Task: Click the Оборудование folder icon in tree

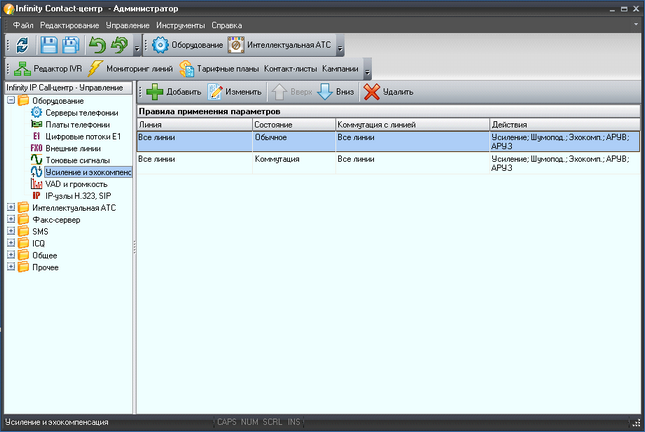Action: click(23, 100)
